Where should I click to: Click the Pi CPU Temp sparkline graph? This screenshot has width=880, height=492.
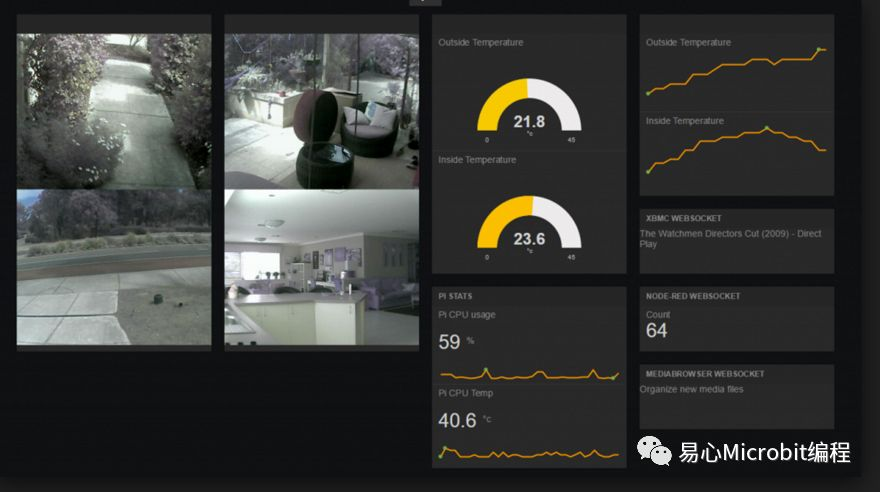(x=529, y=453)
